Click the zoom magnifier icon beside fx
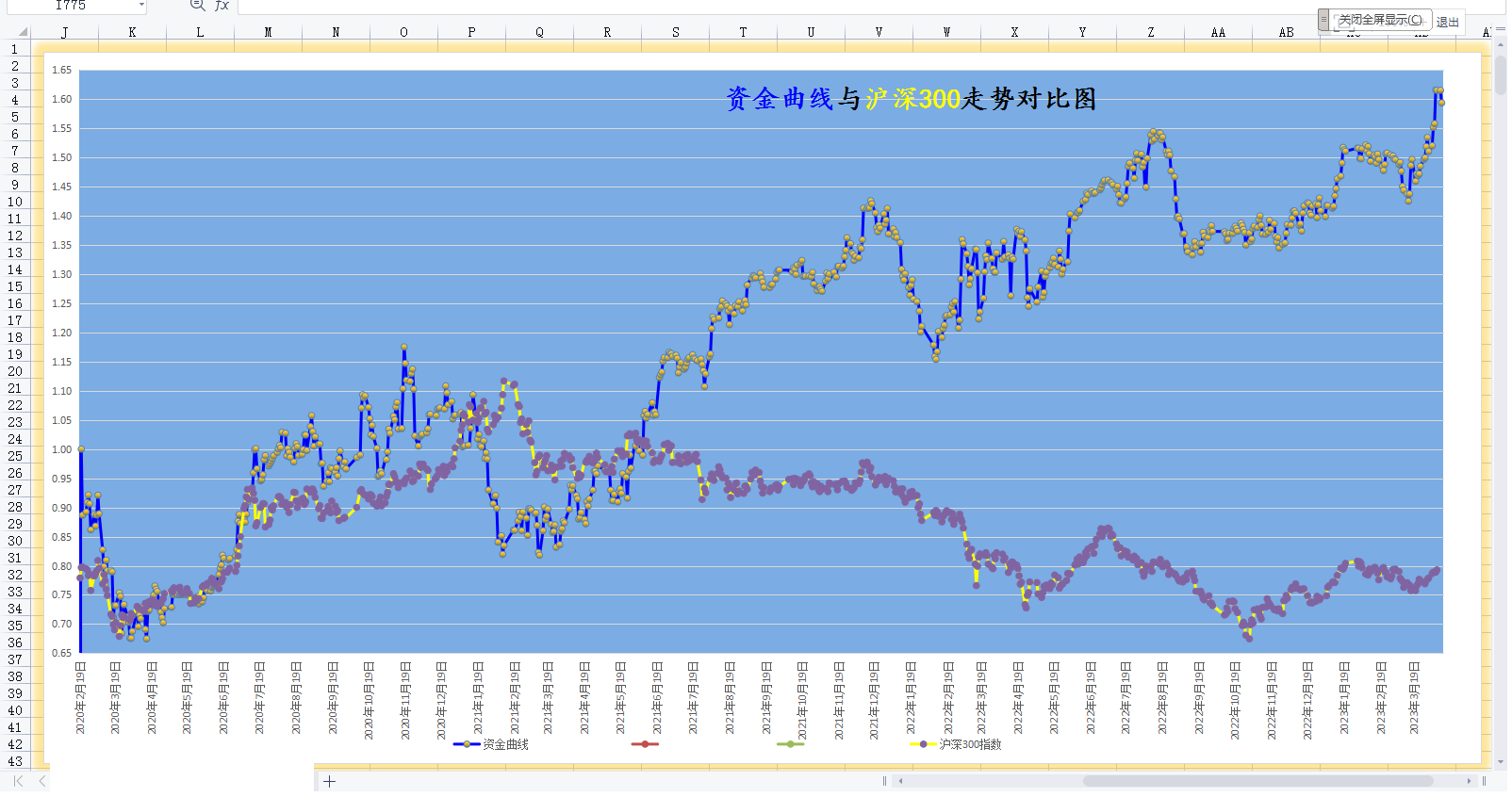This screenshot has width=1512, height=797. click(197, 5)
